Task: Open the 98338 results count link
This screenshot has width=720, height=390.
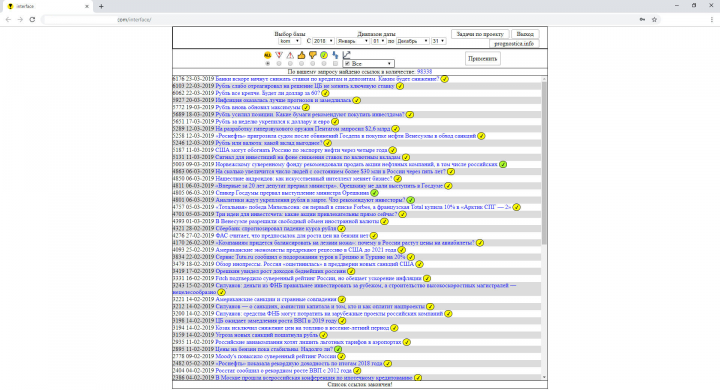Action: point(424,72)
